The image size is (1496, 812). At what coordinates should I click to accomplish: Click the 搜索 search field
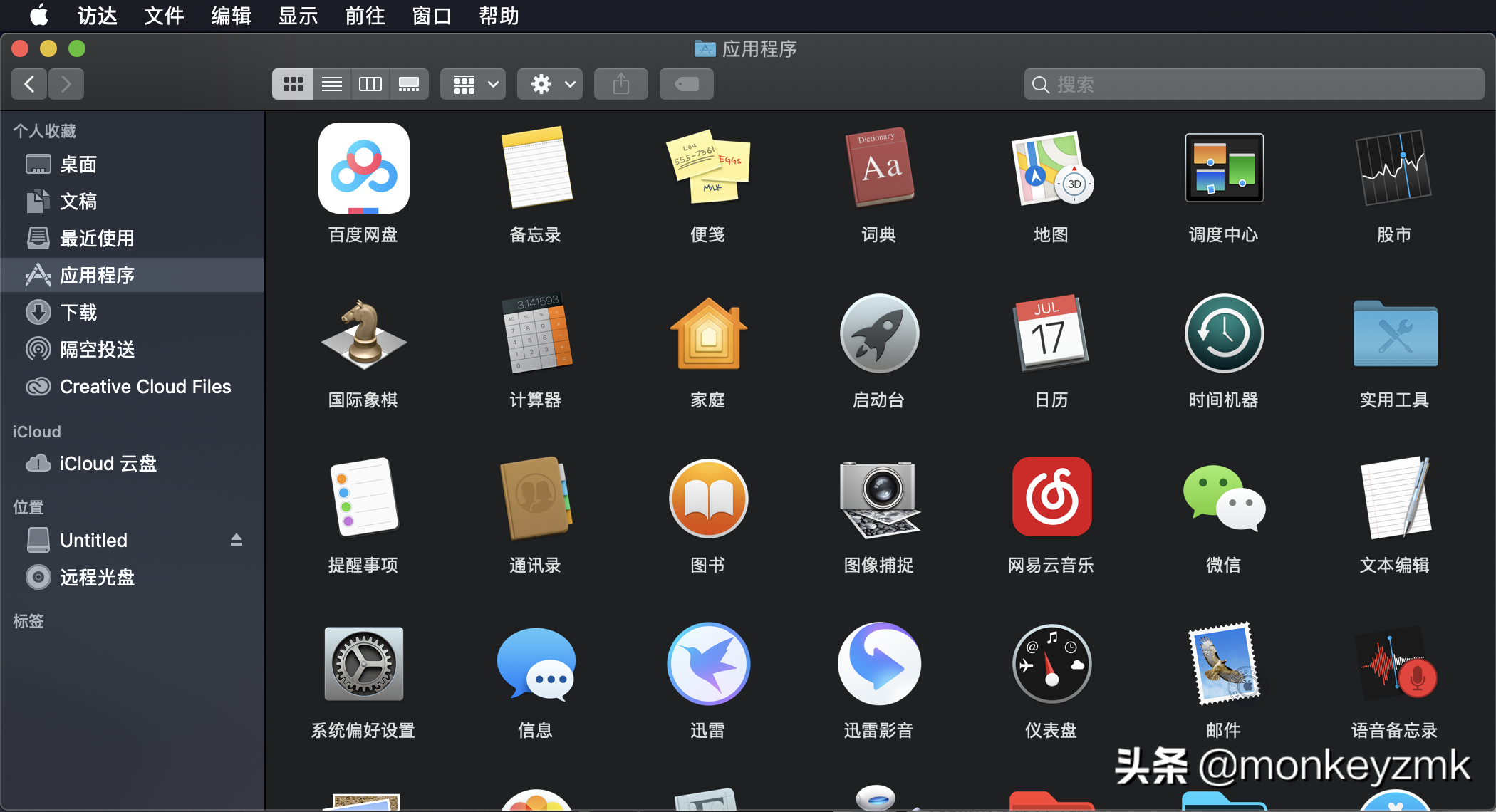click(1254, 84)
